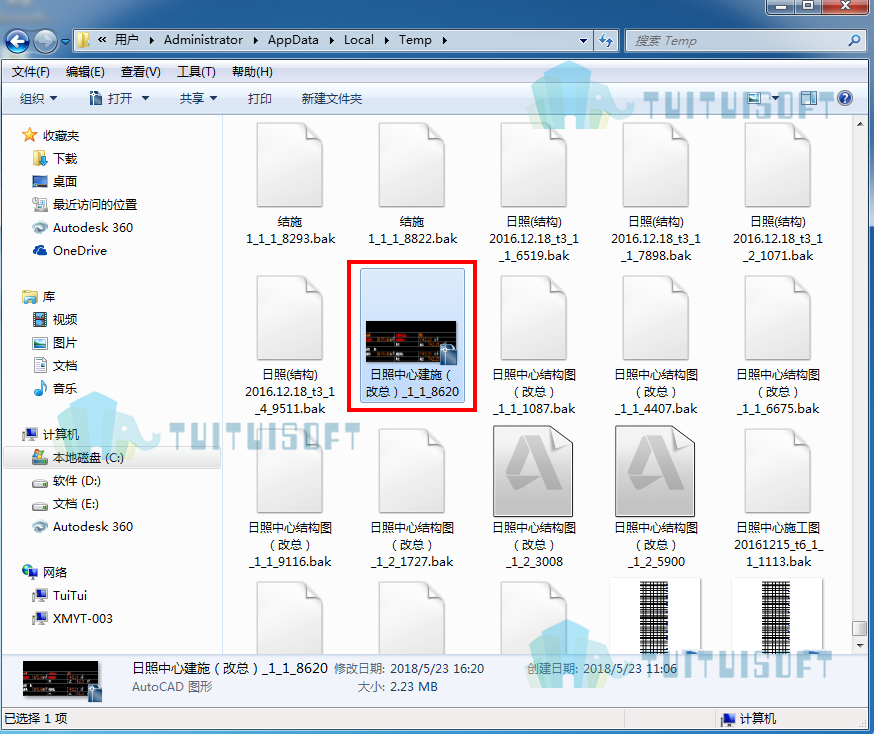This screenshot has height=734, width=874.
Task: Select the AutoCAD file 日照中心结构图（改总）_1_2_3008
Action: click(x=533, y=471)
